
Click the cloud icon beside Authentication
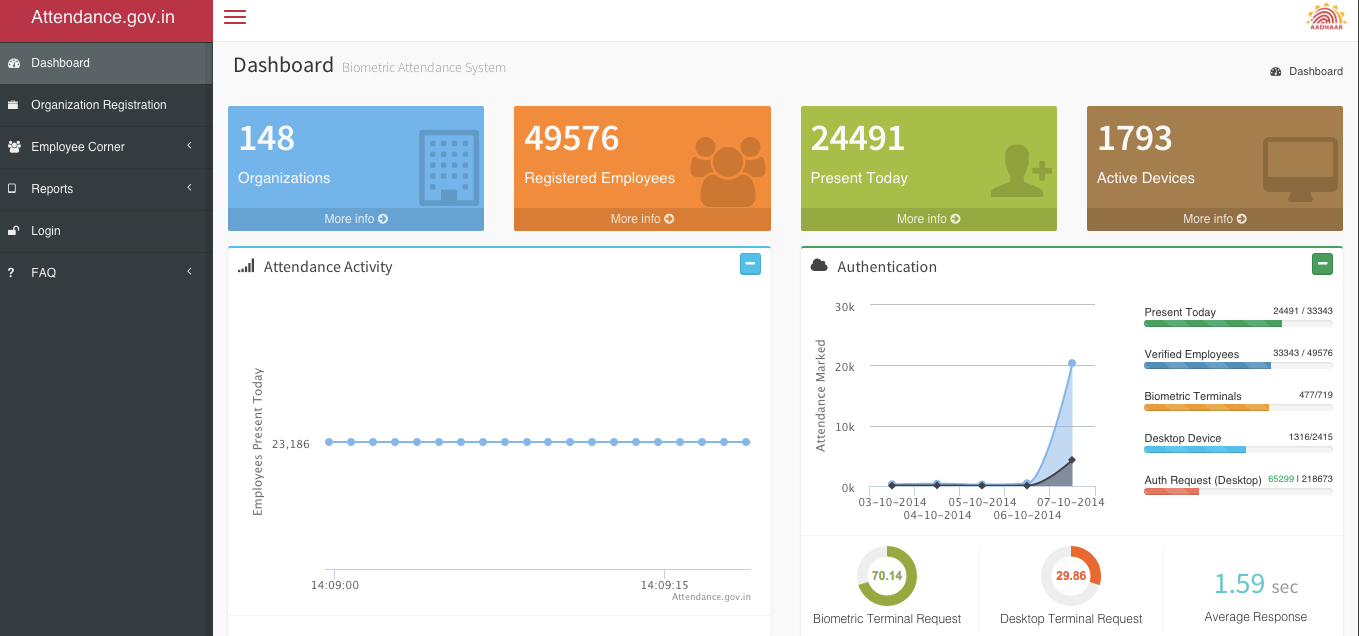(819, 266)
